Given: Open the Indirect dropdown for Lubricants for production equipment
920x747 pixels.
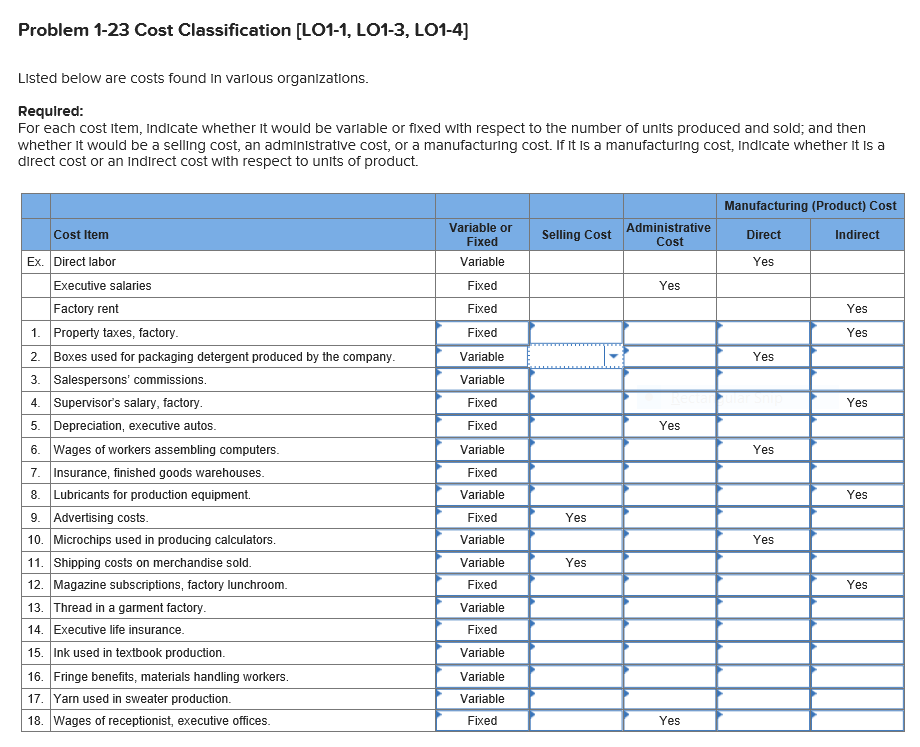Looking at the screenshot, I should tap(857, 494).
